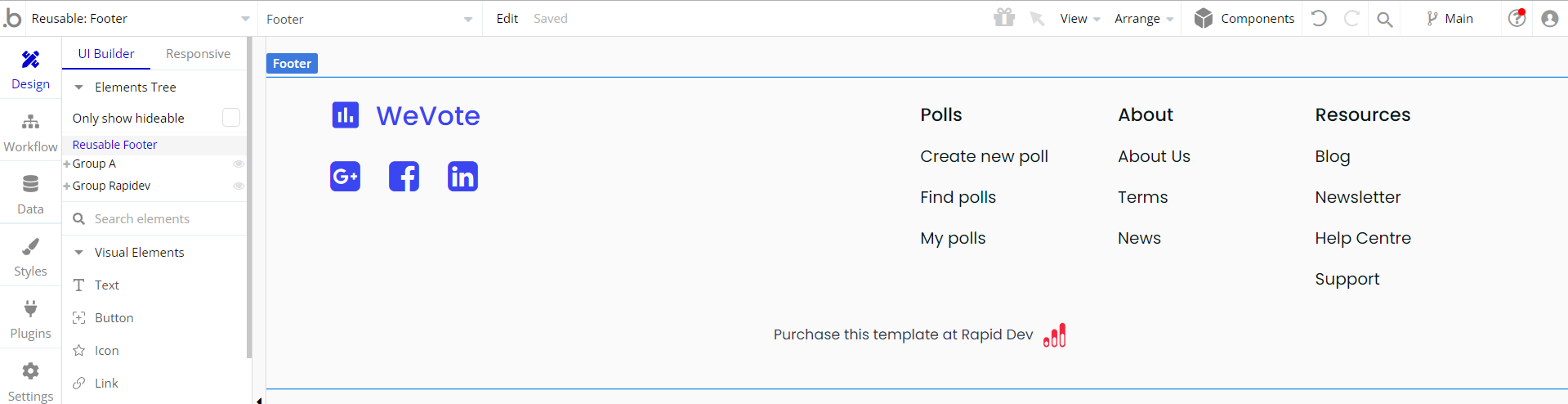The height and width of the screenshot is (404, 1568).
Task: Add a Button element from Visual Elements
Action: click(x=114, y=317)
